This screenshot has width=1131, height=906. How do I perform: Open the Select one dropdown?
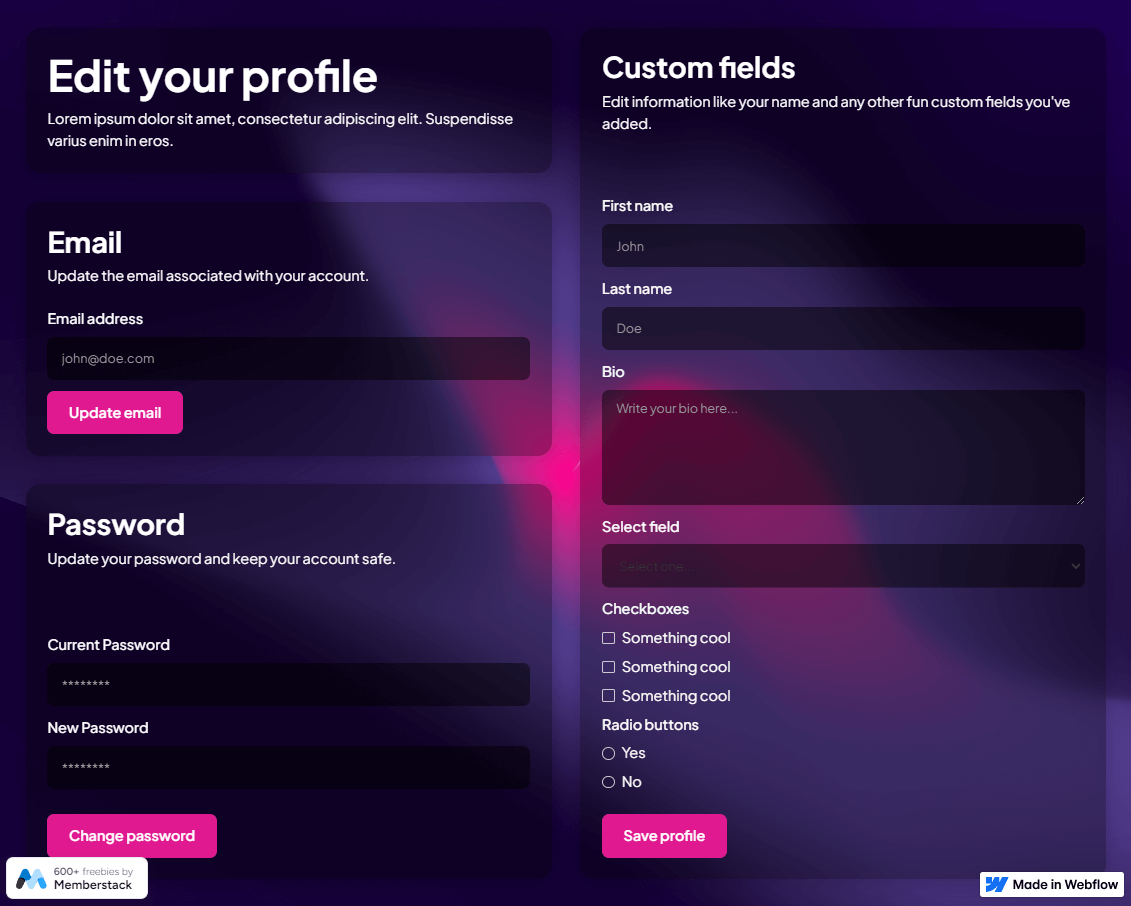pyautogui.click(x=843, y=565)
